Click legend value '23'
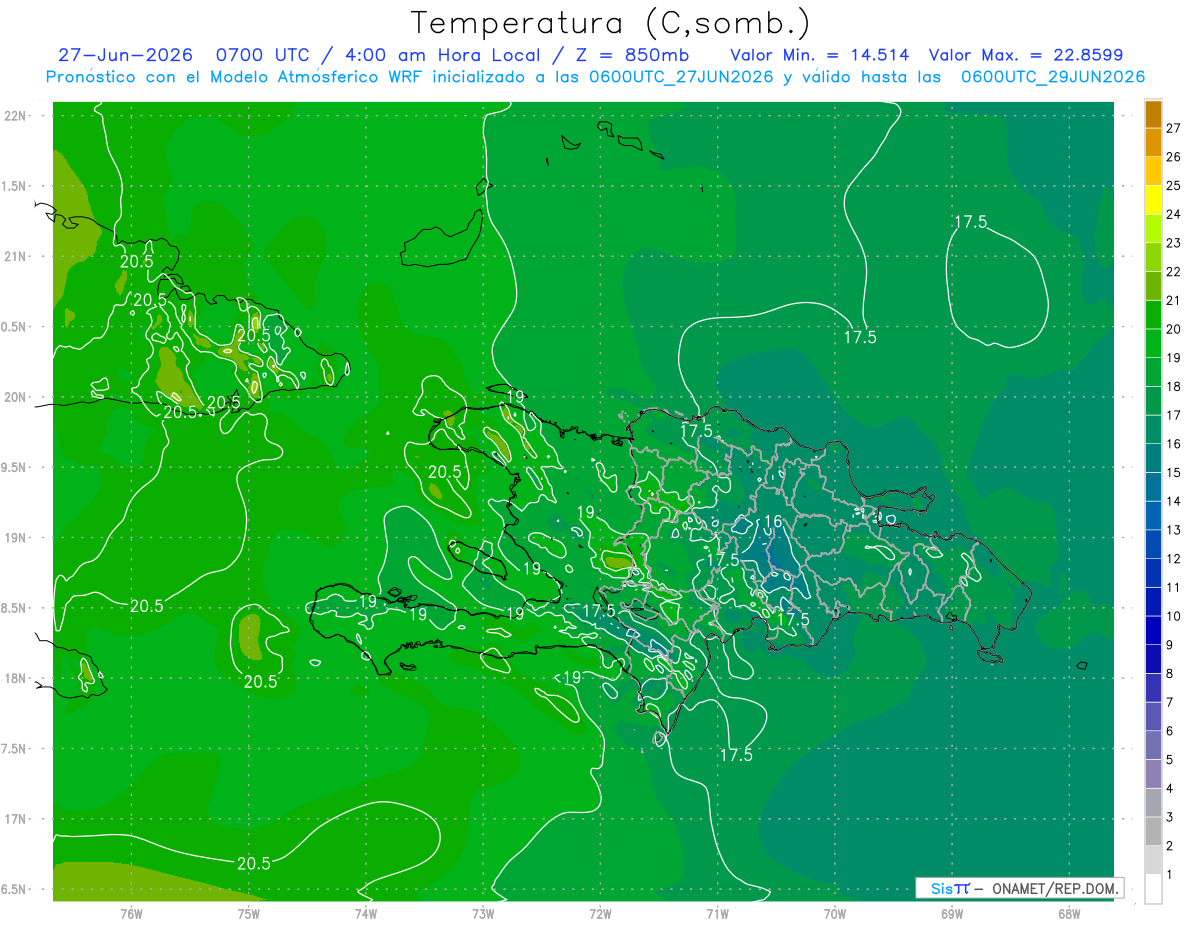 point(1174,243)
